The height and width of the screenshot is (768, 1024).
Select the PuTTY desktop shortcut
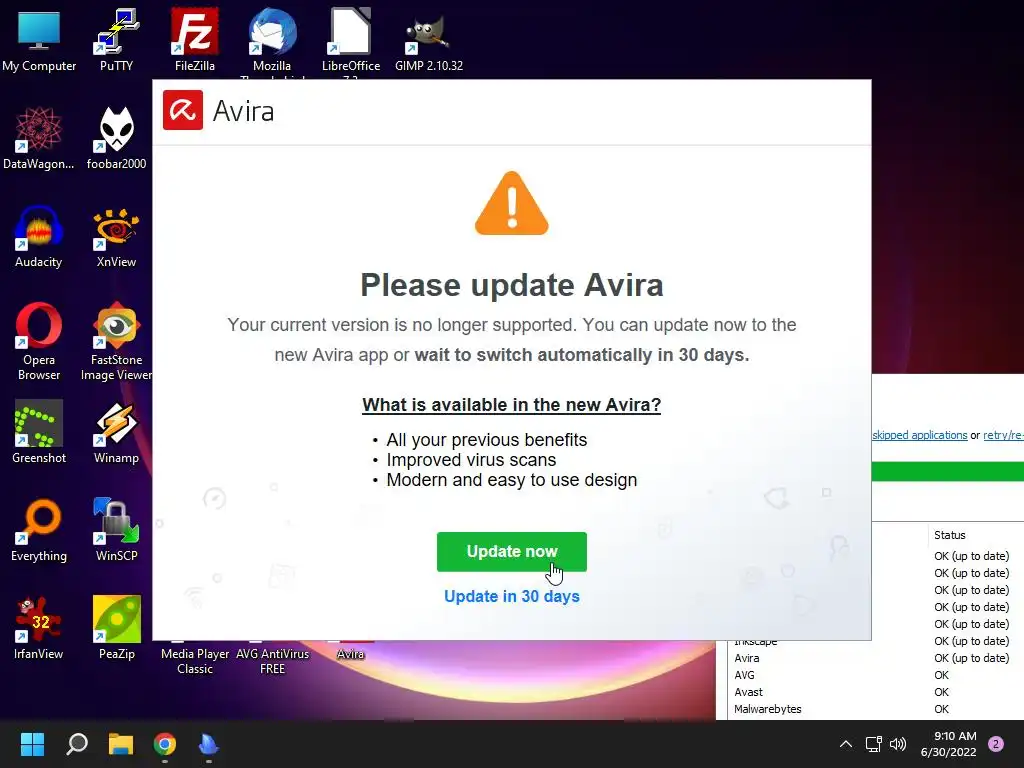tap(116, 40)
